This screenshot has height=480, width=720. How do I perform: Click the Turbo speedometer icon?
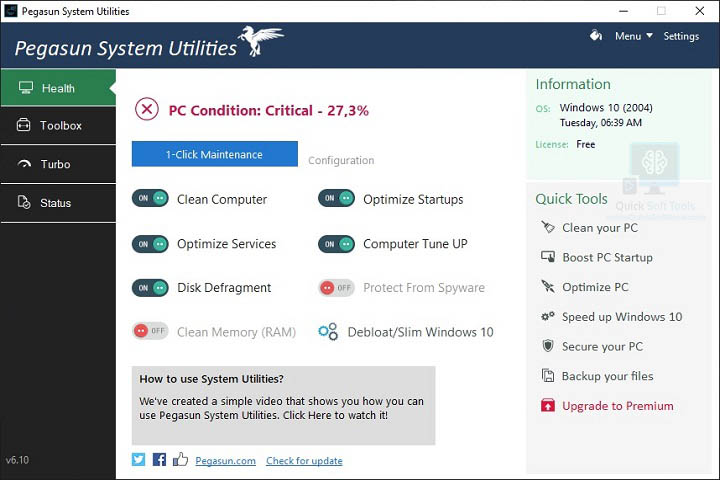point(24,164)
